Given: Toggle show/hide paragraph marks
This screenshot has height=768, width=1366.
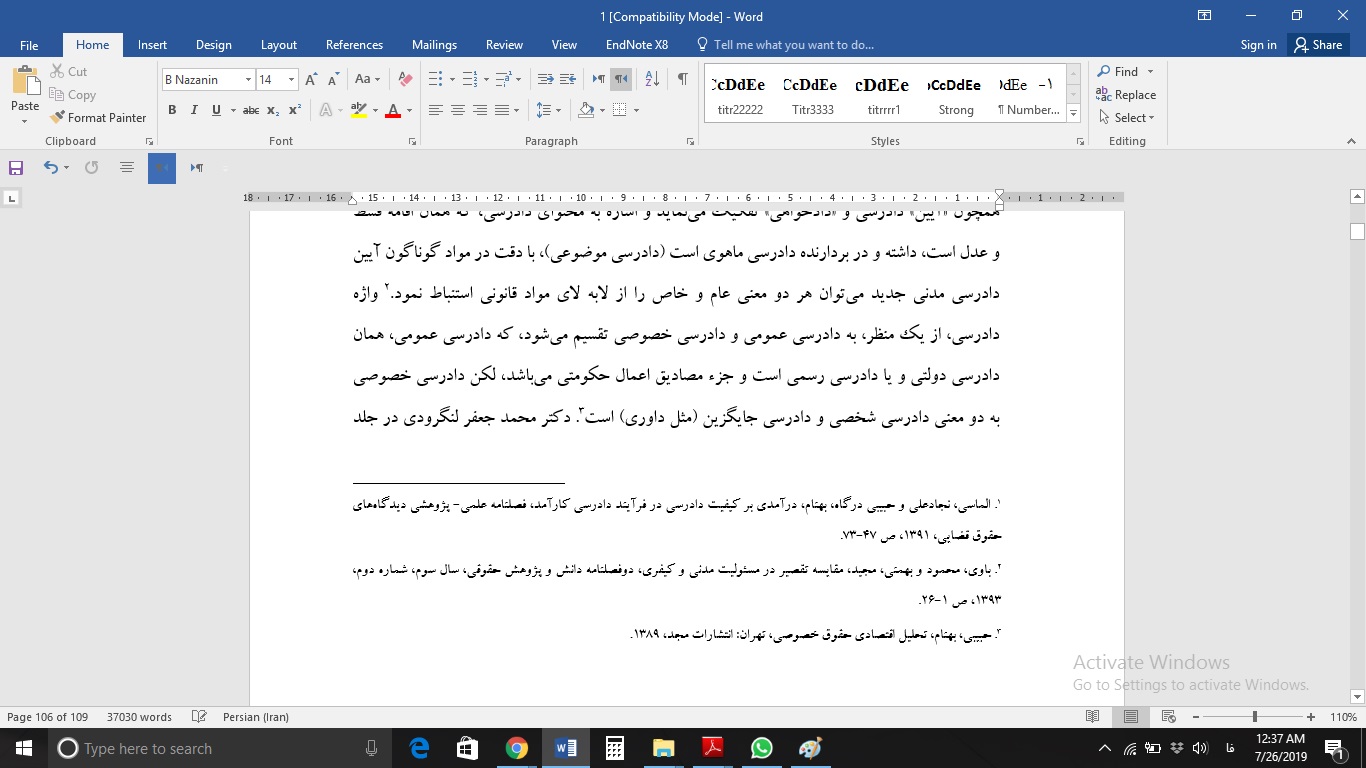Looking at the screenshot, I should pyautogui.click(x=683, y=76).
